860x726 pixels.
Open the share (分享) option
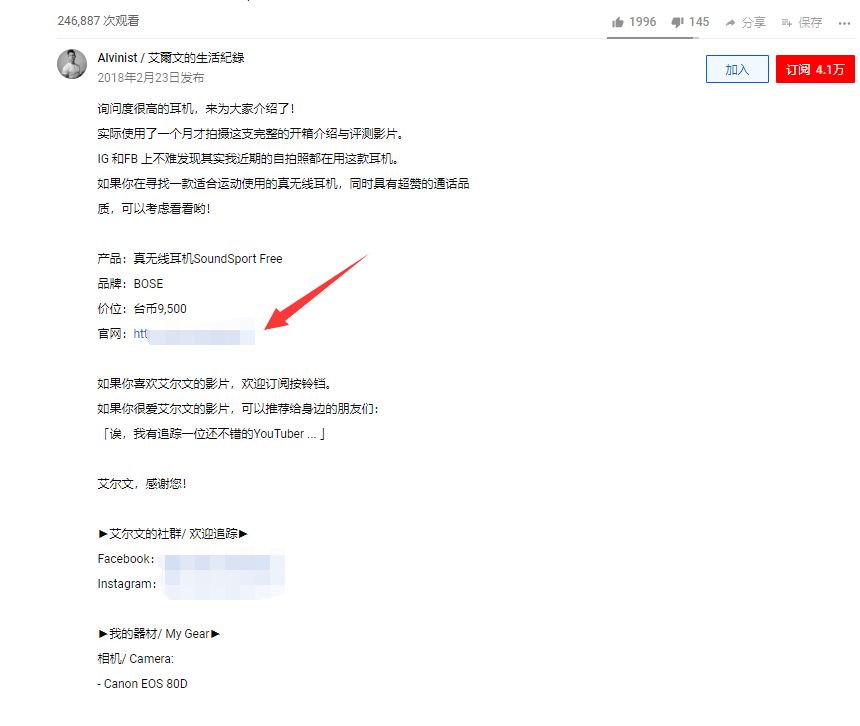[x=745, y=22]
